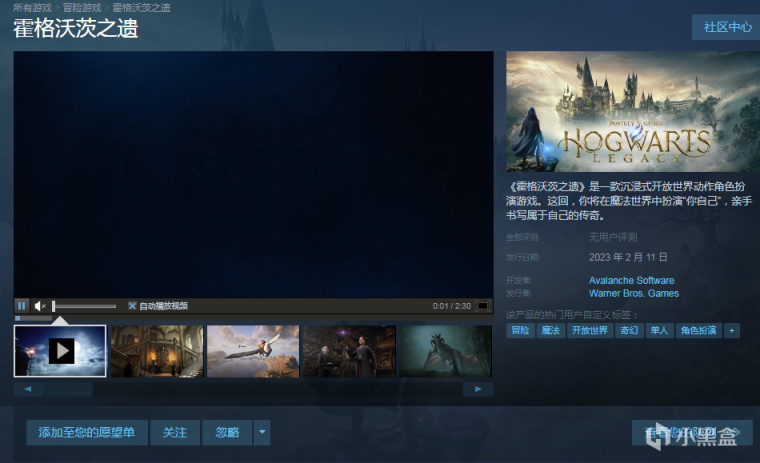The image size is (760, 463).
Task: Adjust the video volume slider
Action: click(x=84, y=306)
